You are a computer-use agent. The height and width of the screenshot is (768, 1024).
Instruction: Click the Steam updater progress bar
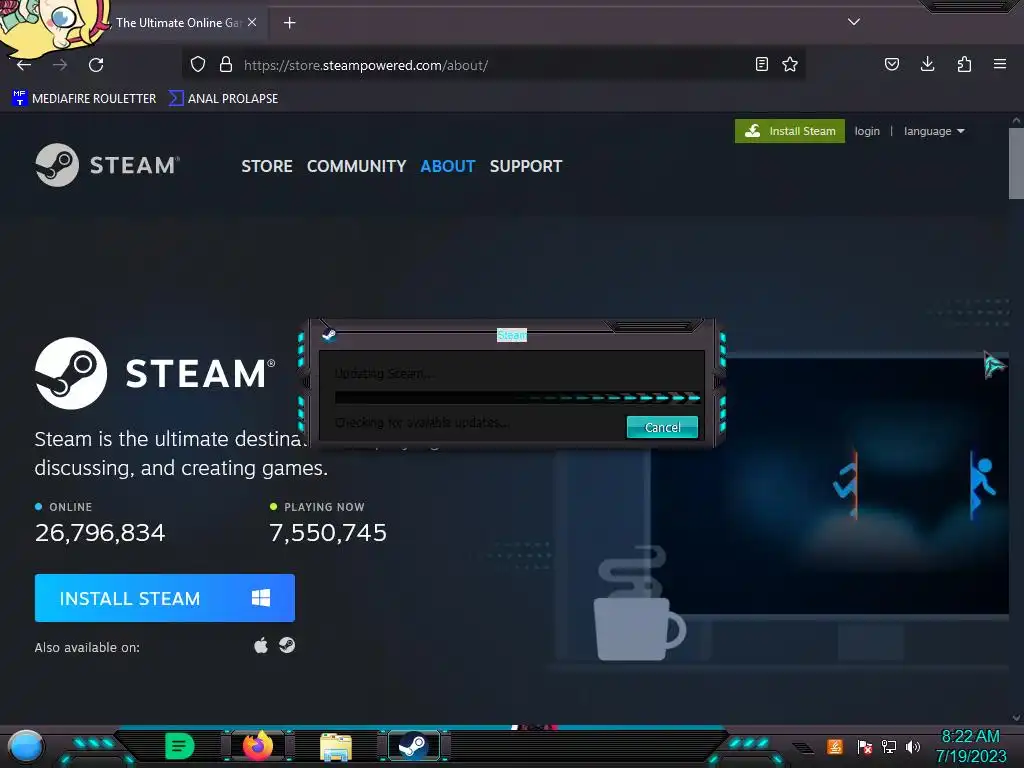point(517,397)
